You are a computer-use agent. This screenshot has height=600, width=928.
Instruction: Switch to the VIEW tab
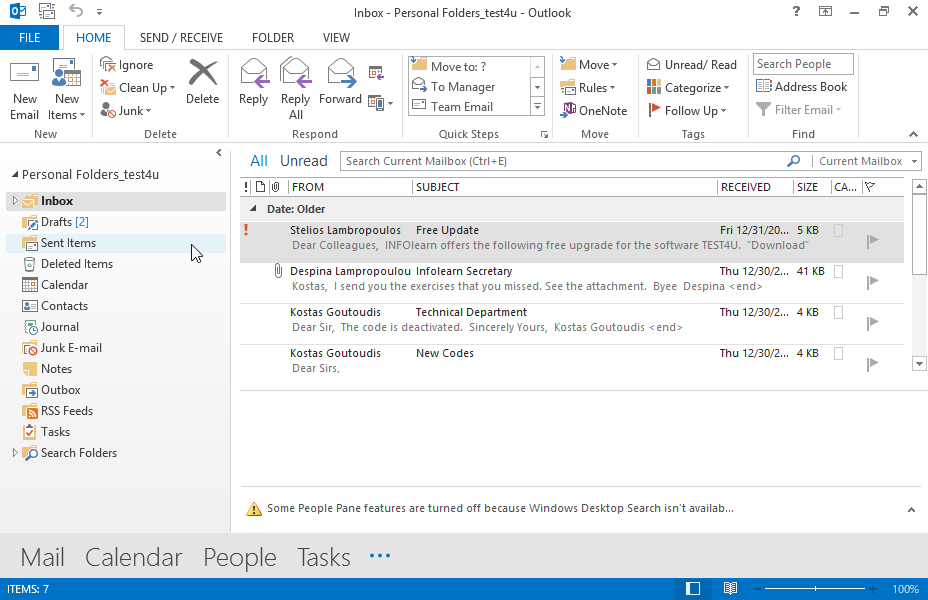[336, 38]
